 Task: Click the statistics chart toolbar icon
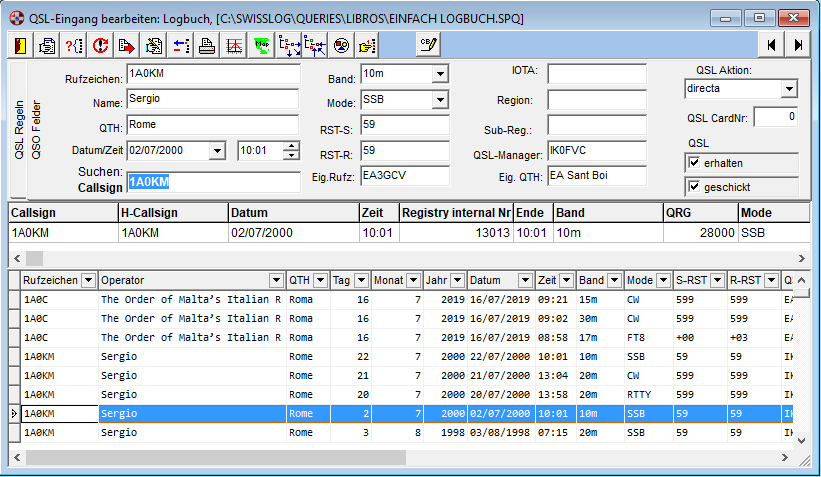(x=233, y=45)
